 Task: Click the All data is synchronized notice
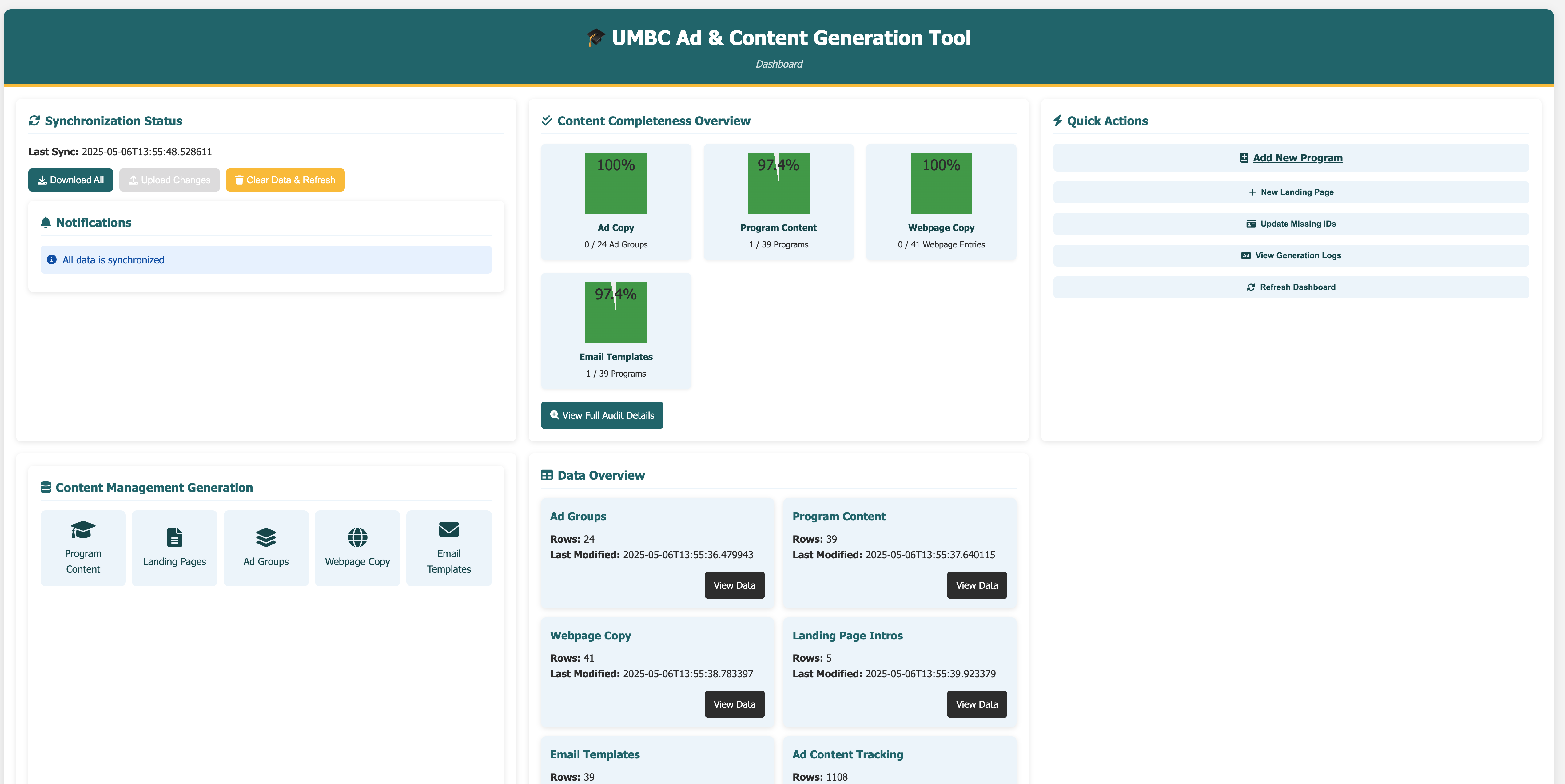(266, 260)
